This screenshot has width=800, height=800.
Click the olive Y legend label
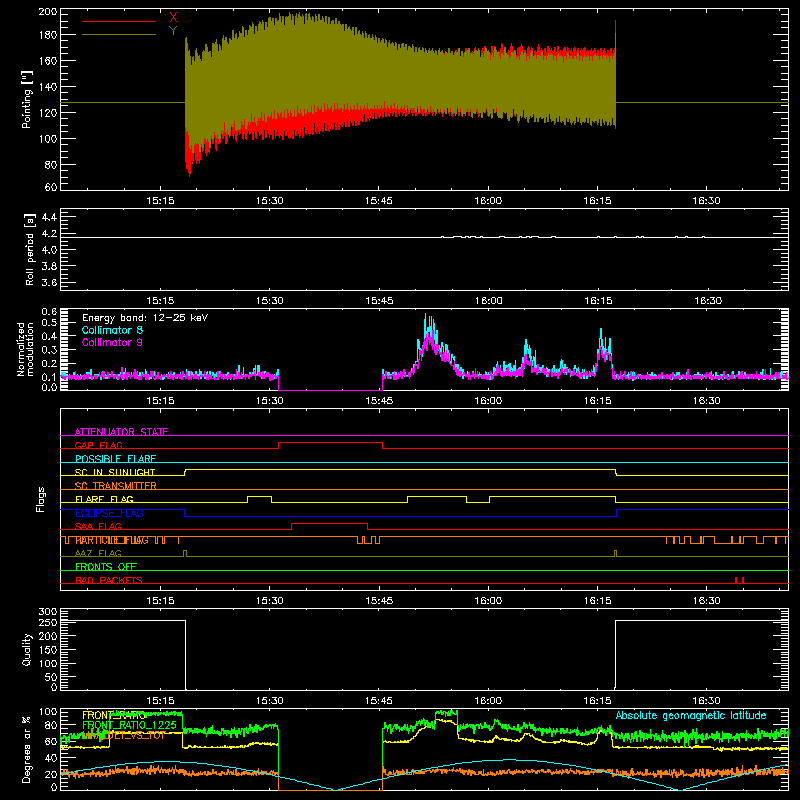[173, 31]
